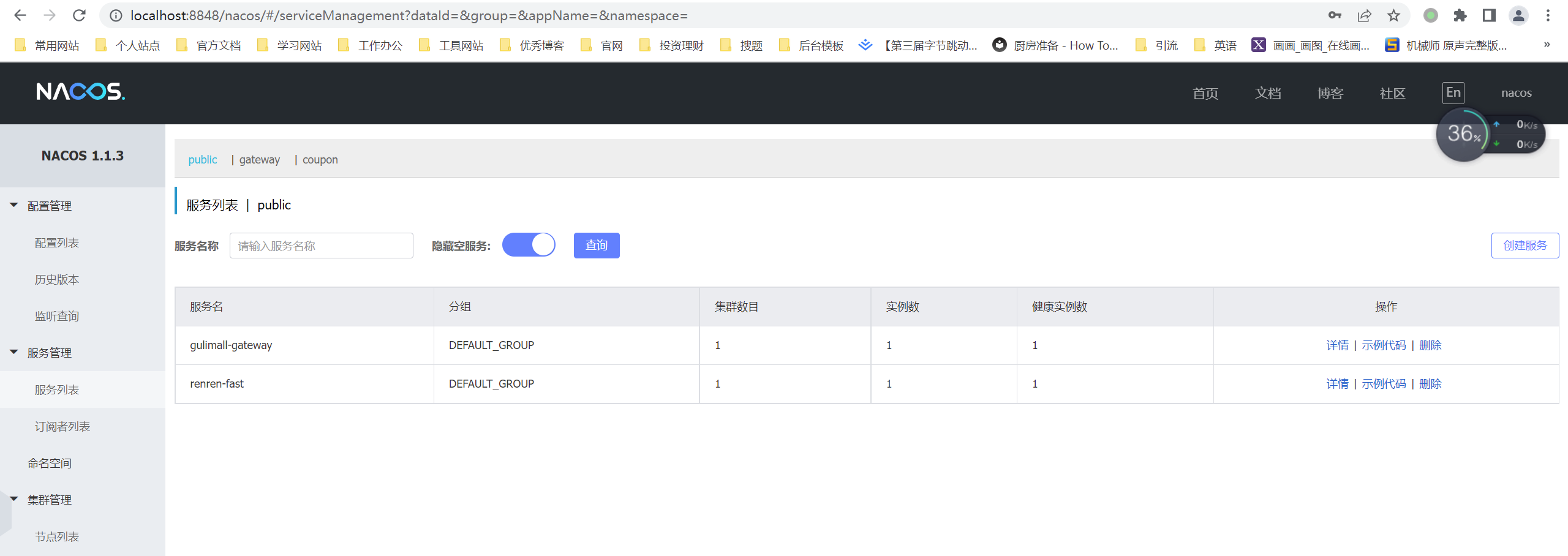Viewport: 1568px width, 556px height.
Task: Click the NACOS logo
Action: [x=80, y=92]
